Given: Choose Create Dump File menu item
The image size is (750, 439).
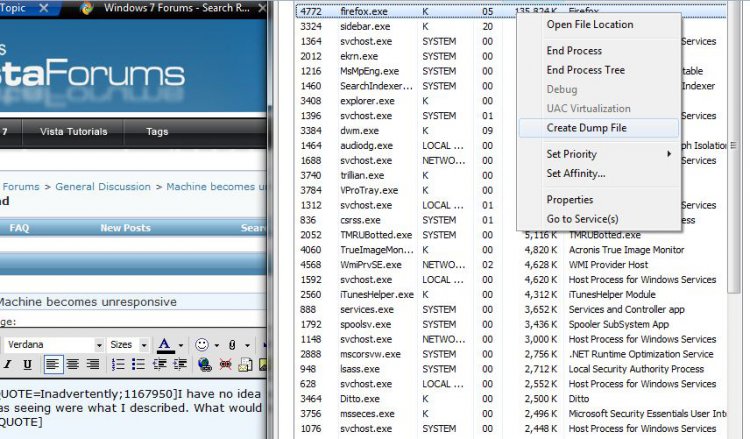Looking at the screenshot, I should point(598,128).
